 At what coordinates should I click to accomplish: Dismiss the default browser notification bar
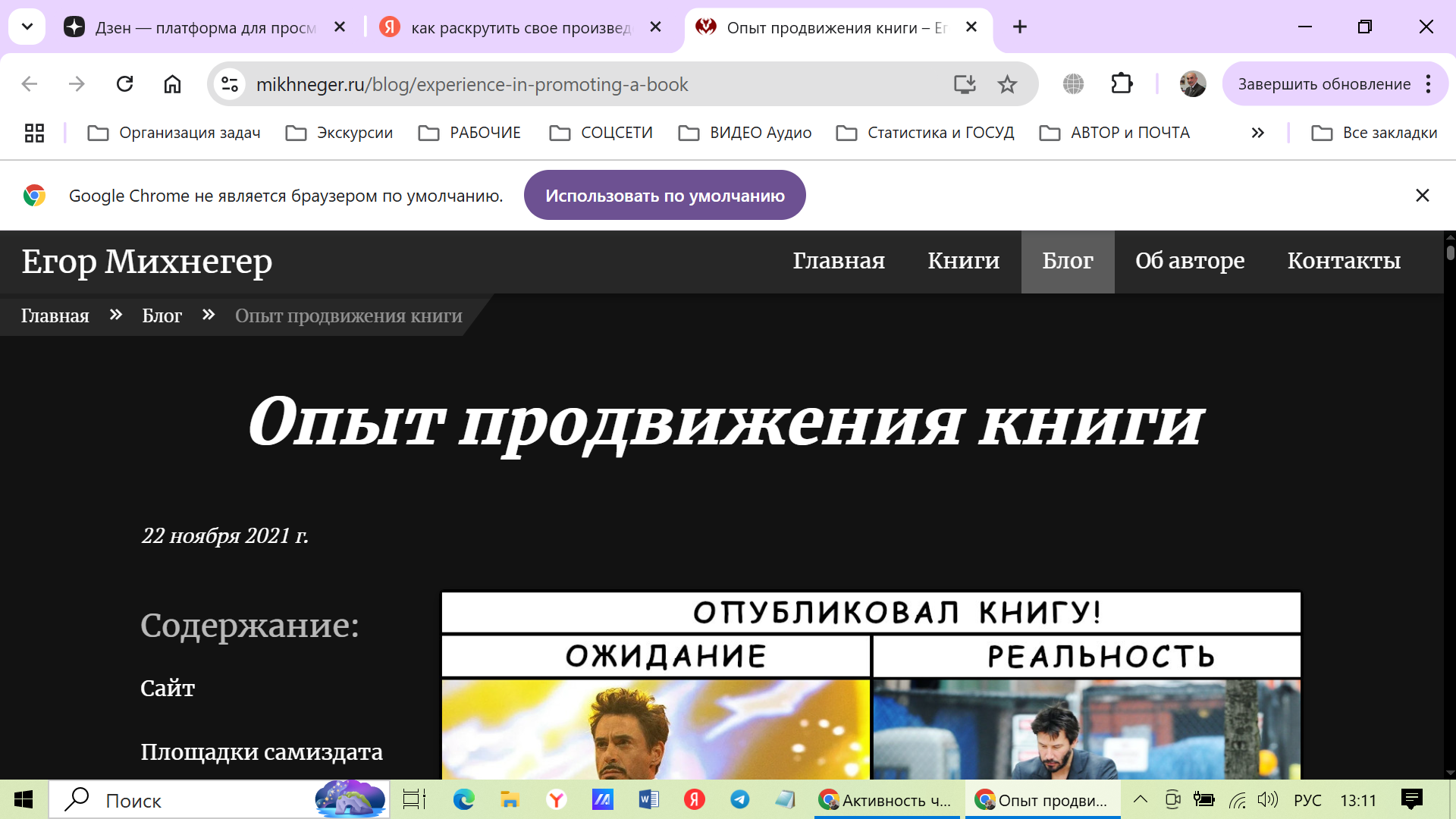pos(1422,196)
